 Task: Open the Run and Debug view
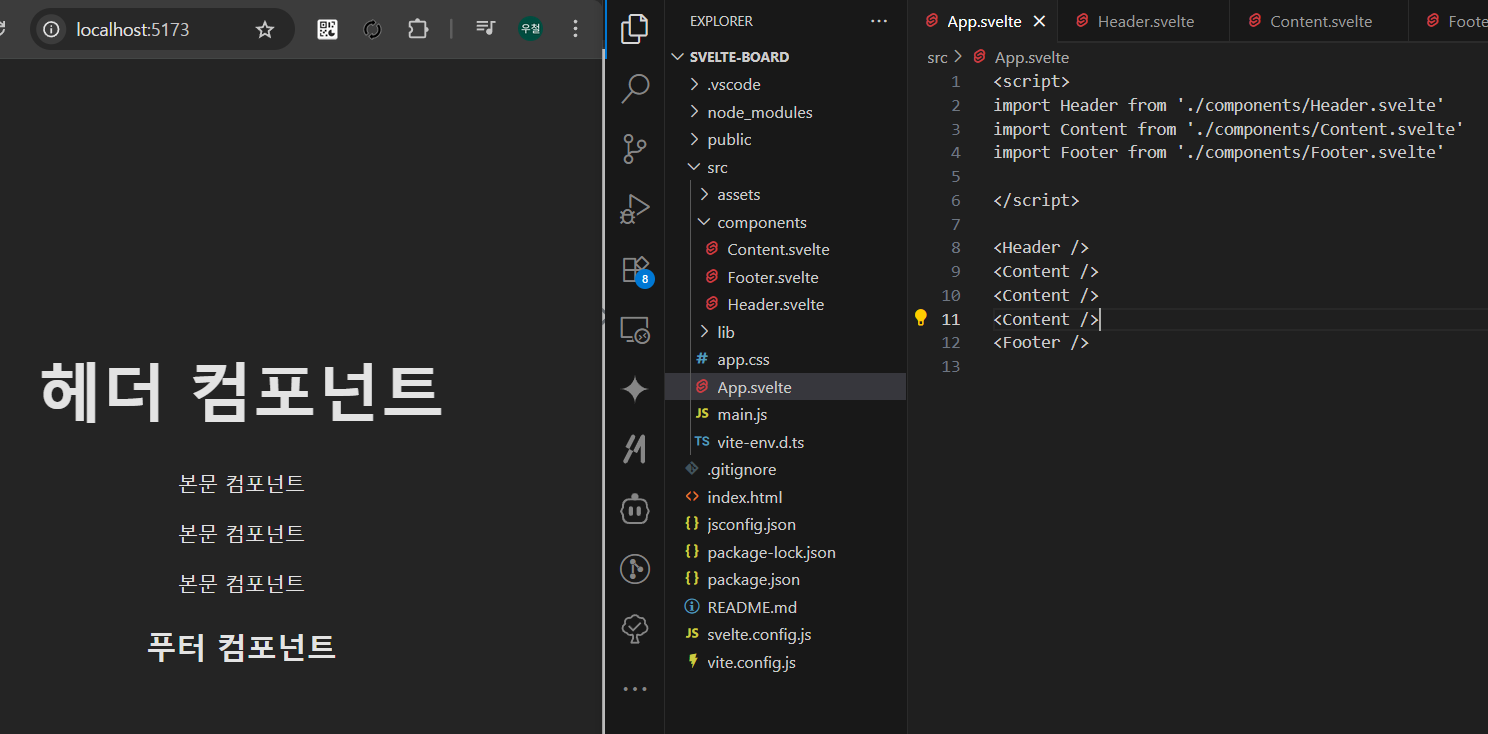[635, 209]
